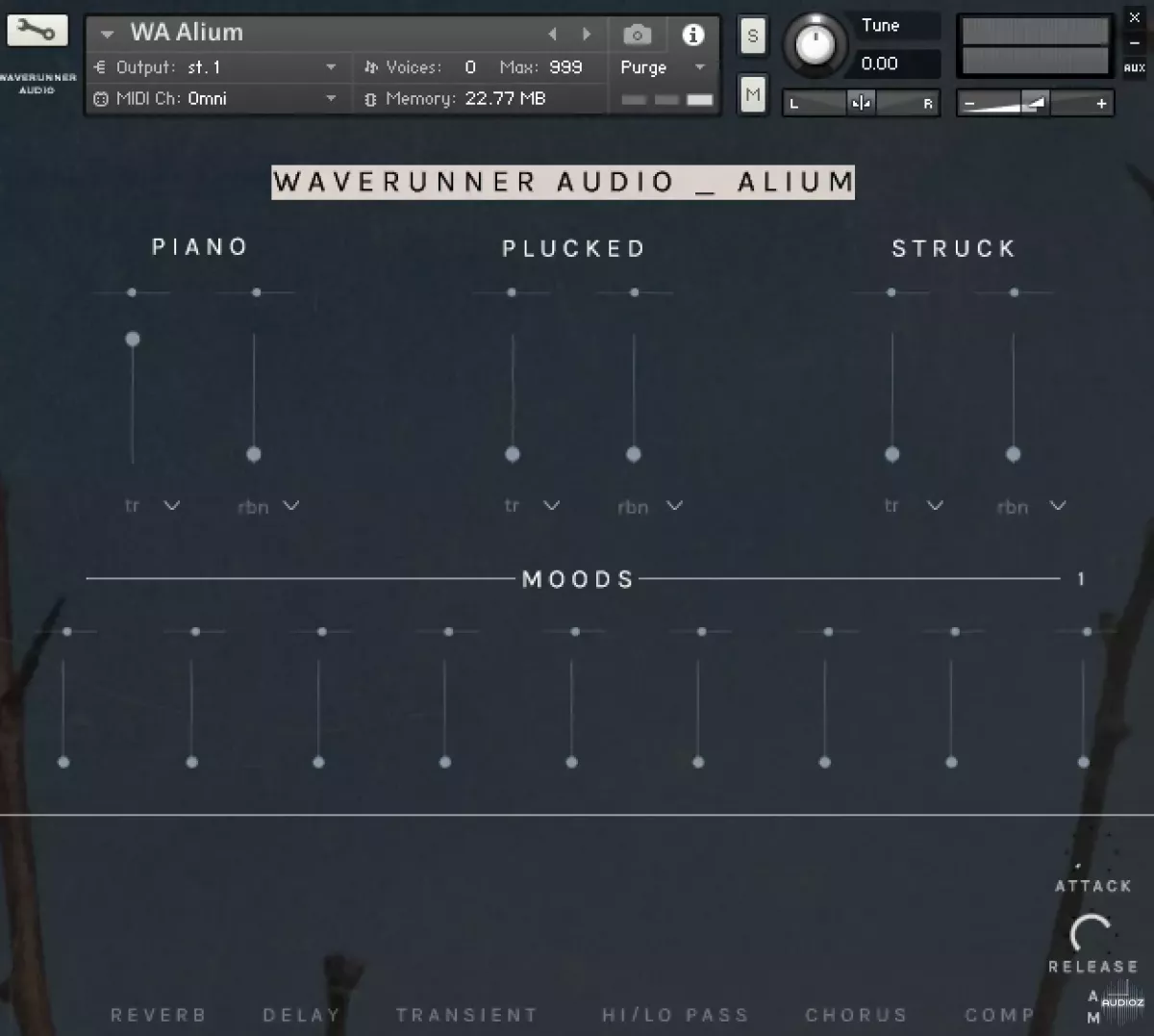
Task: Click the wrench settings icon
Action: 38,31
